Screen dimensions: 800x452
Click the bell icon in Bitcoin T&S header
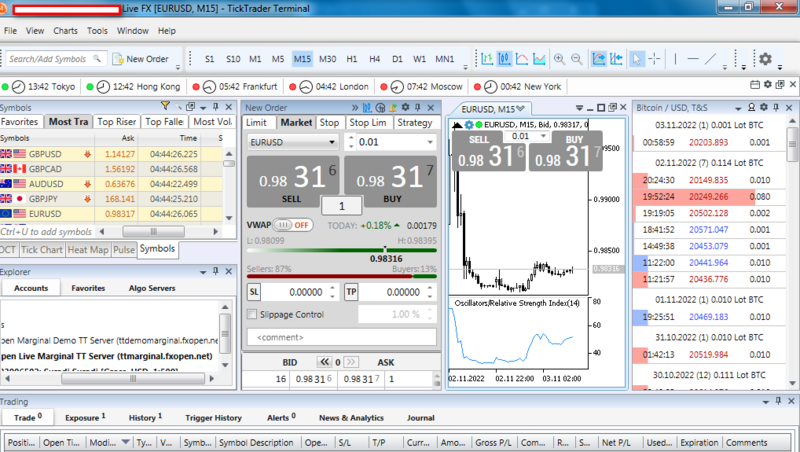click(751, 107)
